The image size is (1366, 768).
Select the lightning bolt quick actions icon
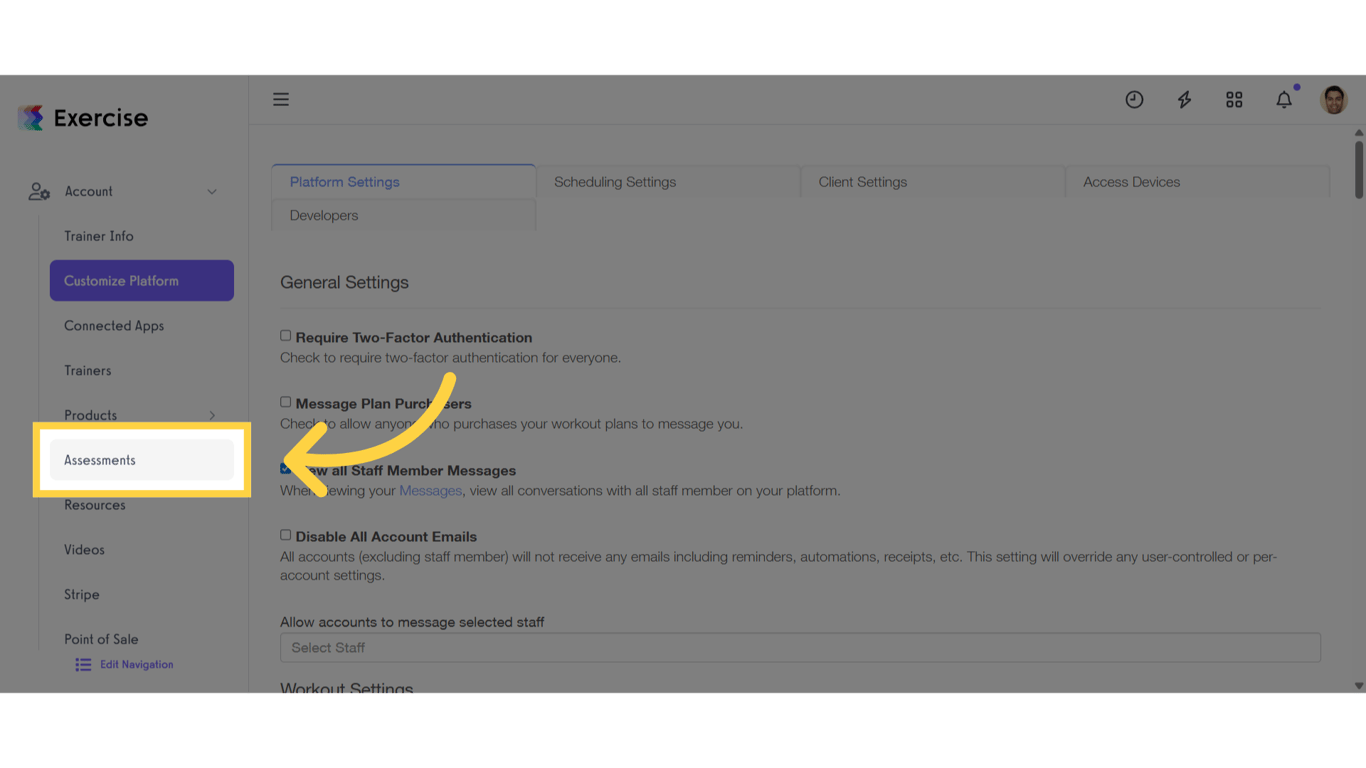tap(1184, 99)
